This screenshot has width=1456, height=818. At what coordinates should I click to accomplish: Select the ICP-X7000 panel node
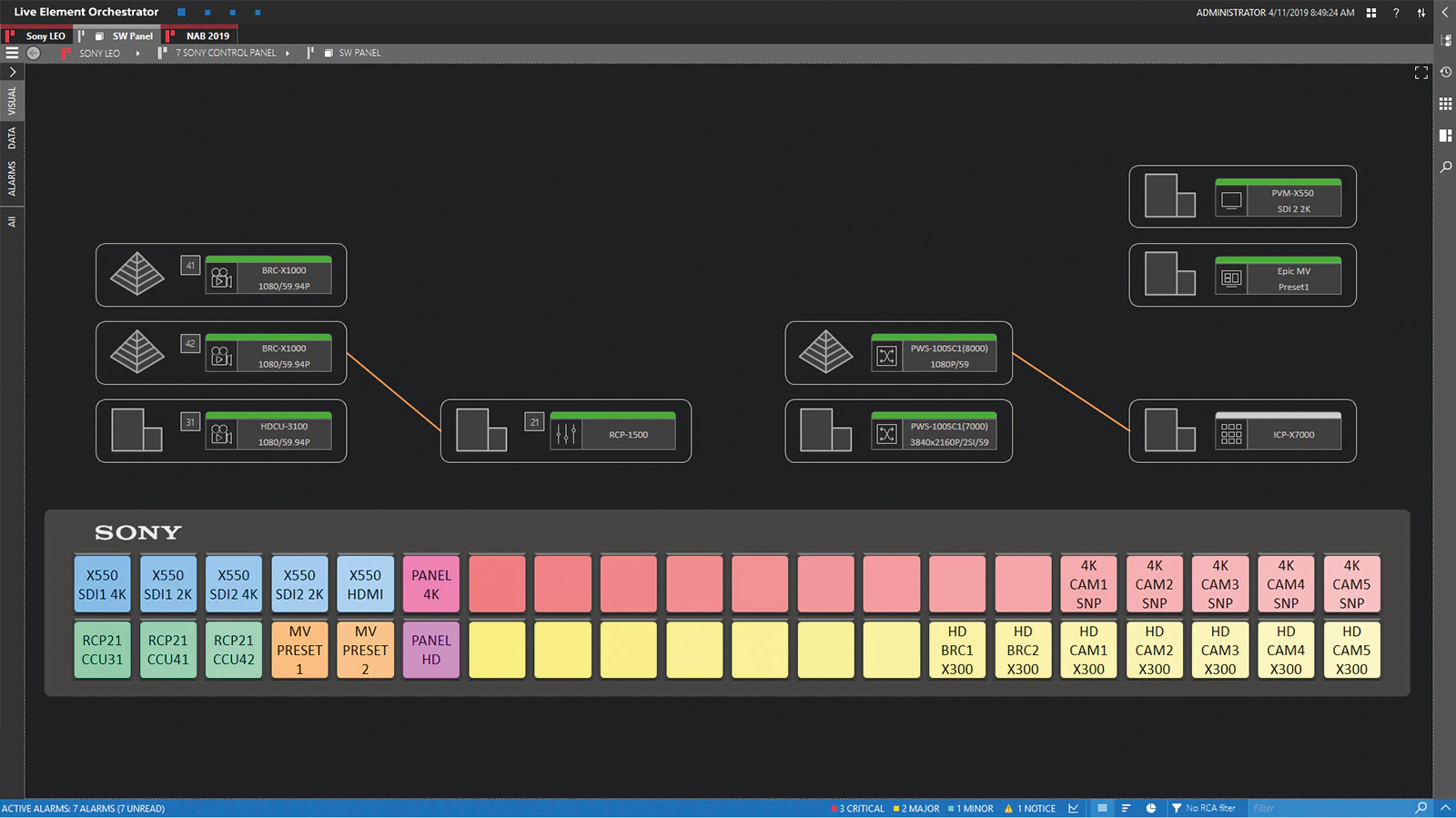(1278, 431)
